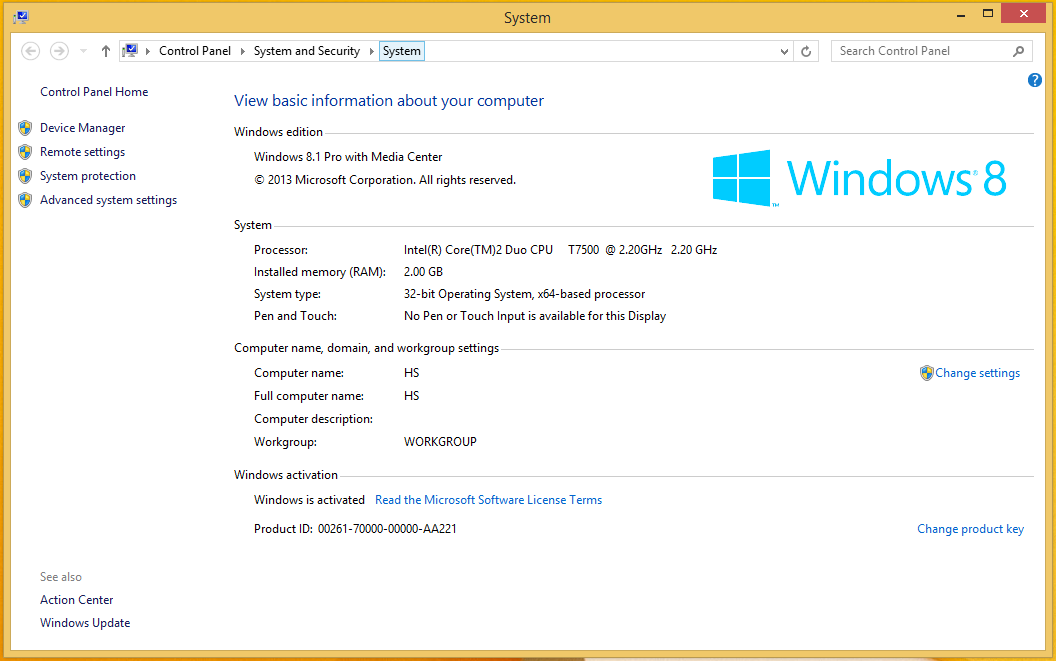1056x661 pixels.
Task: Select System breadcrumb item
Action: (x=402, y=51)
